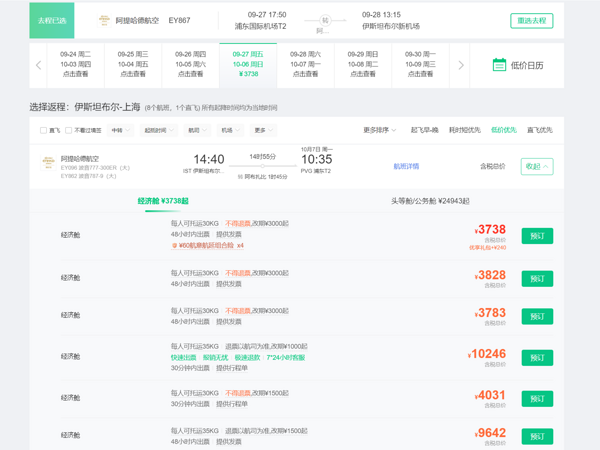
Task: Click the ¥60航意航延组合险 x4 insurance link
Action: 208,246
